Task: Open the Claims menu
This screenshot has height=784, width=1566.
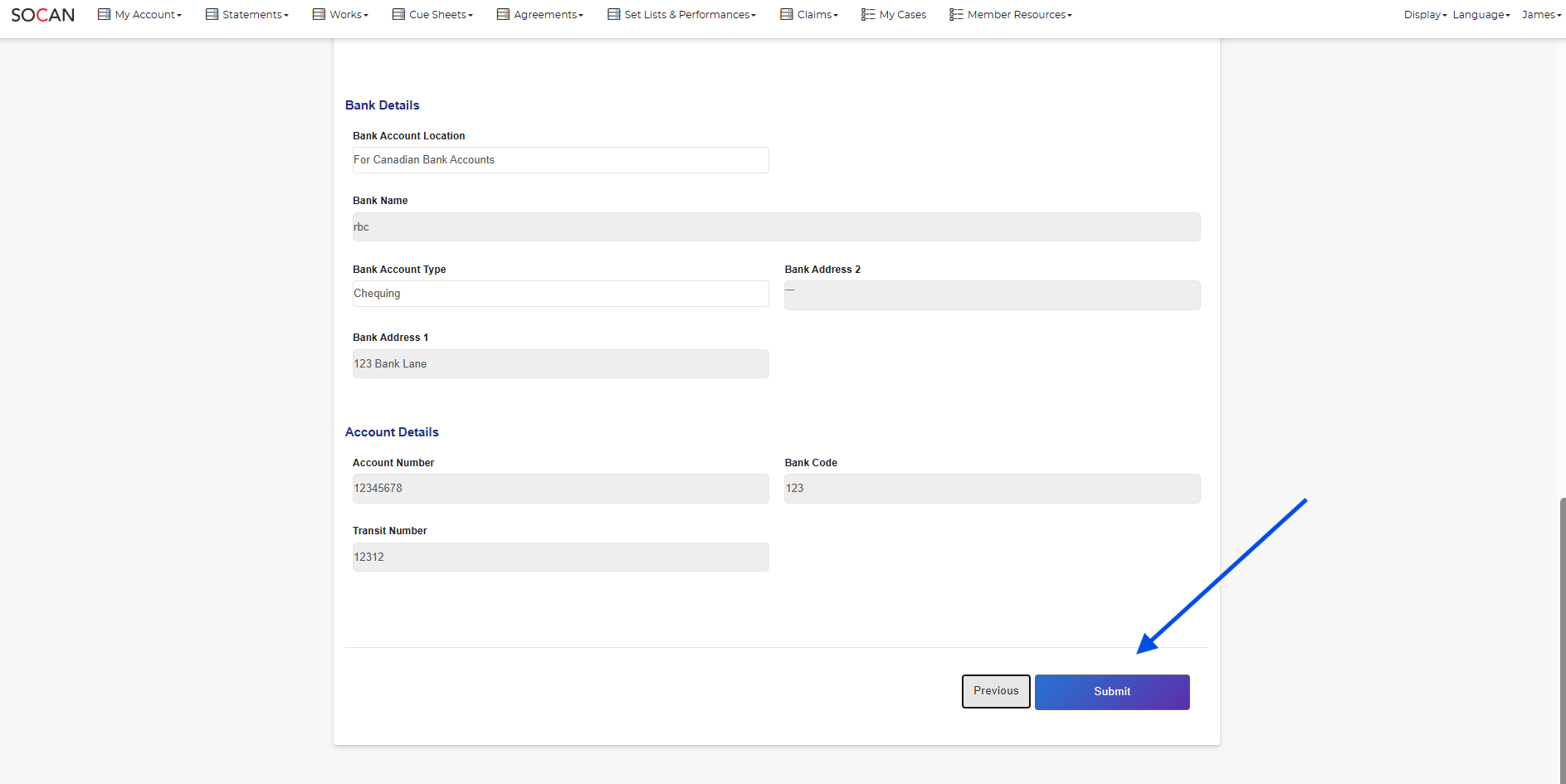Action: coord(817,15)
